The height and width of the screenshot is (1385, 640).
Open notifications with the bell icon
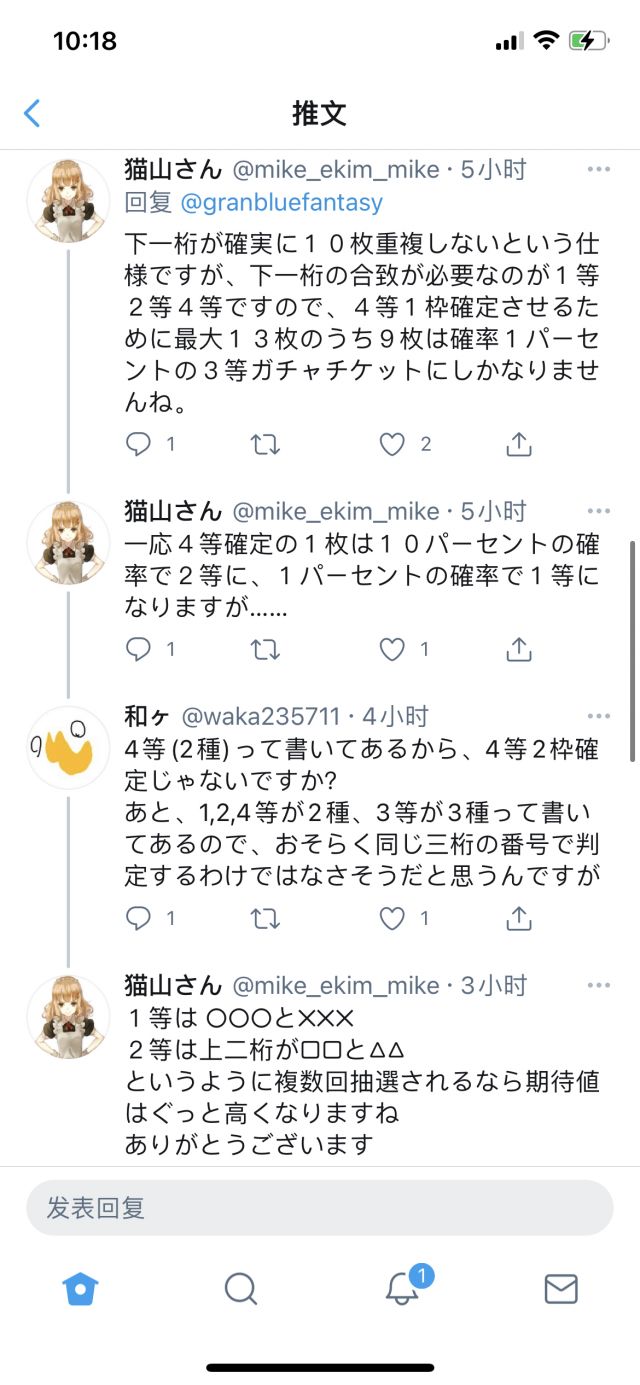point(400,1290)
